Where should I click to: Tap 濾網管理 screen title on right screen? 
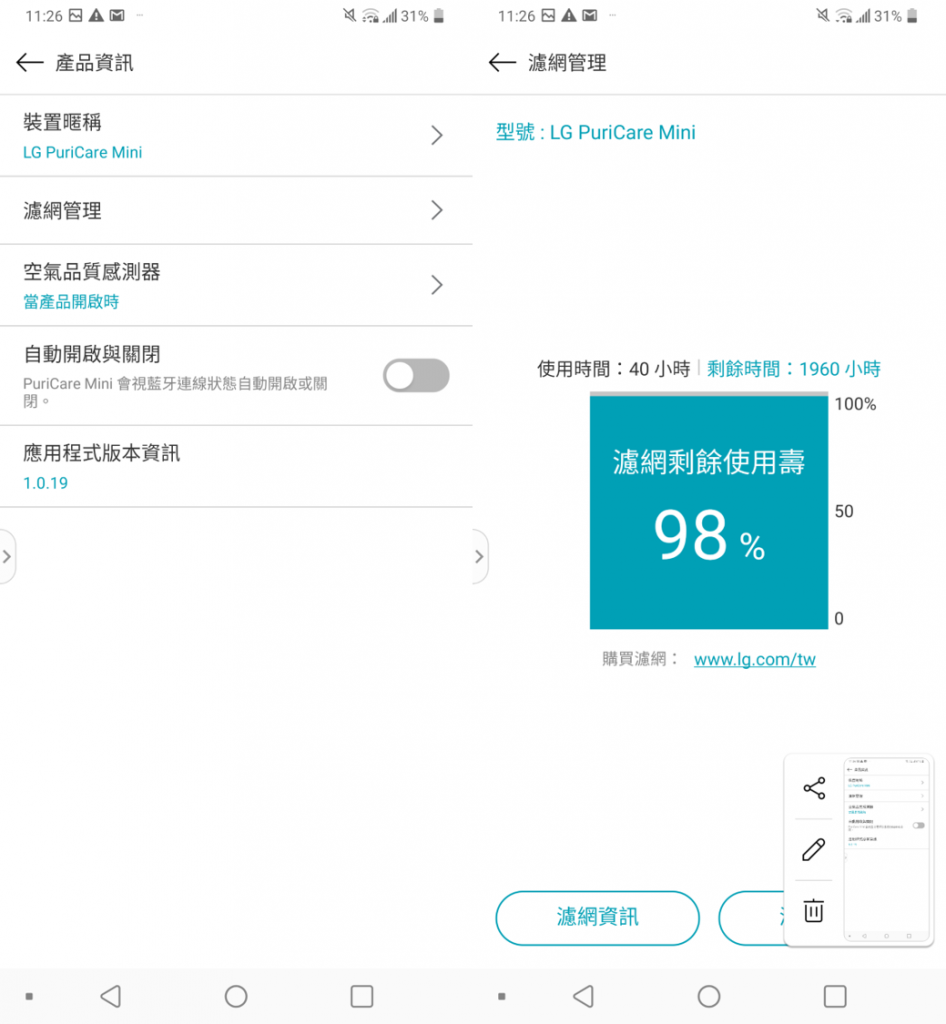[x=567, y=63]
